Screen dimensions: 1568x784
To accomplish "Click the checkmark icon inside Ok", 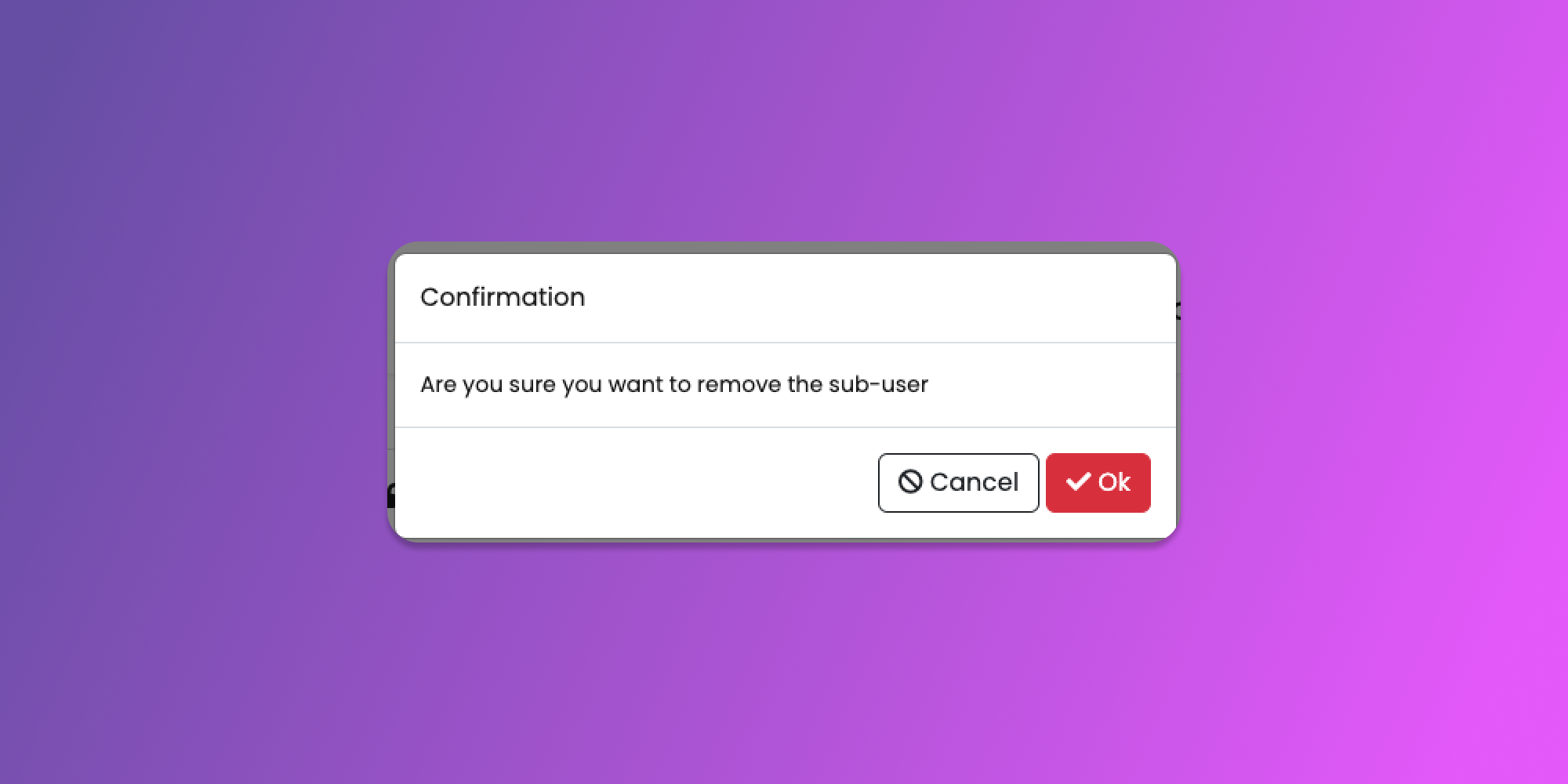I will pos(1078,481).
